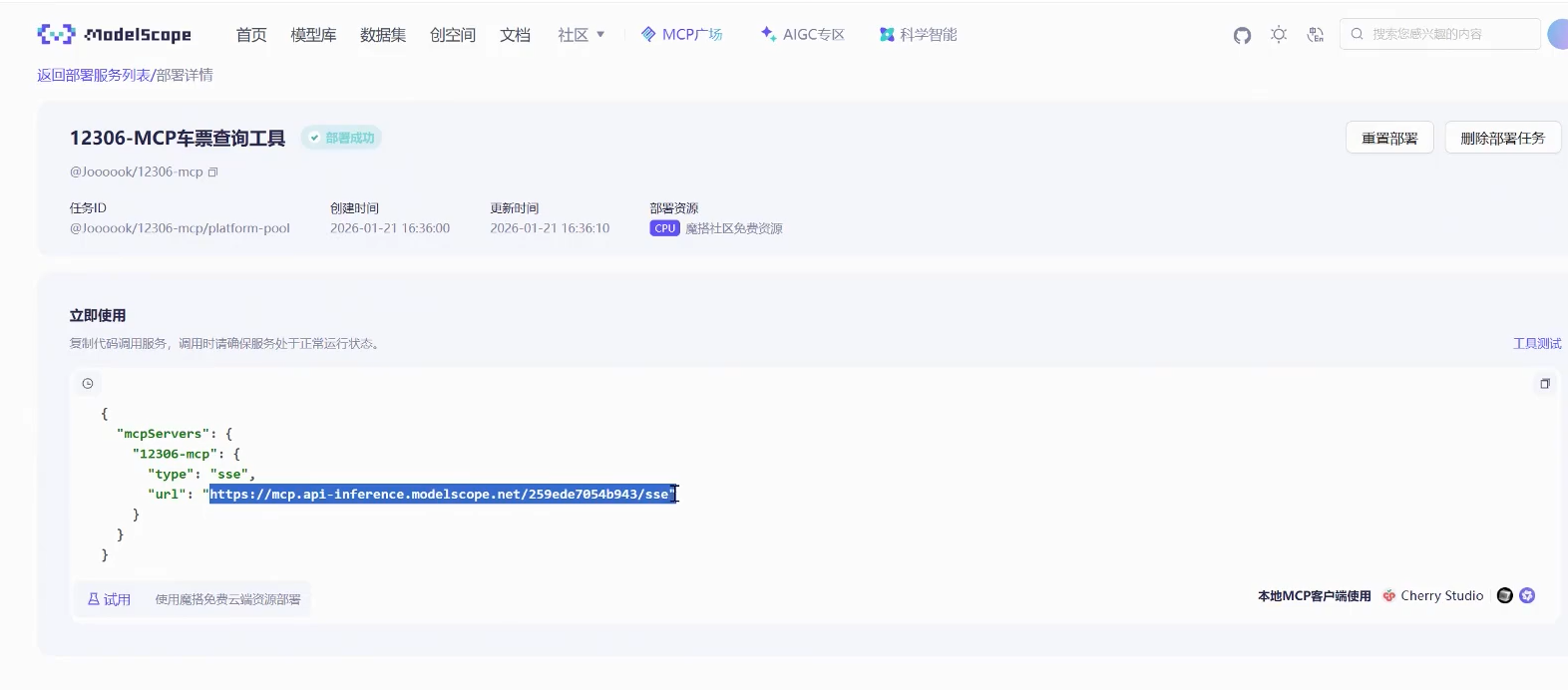Open the 模型库 navigation item
The width and height of the screenshot is (1568, 690).
tap(313, 35)
